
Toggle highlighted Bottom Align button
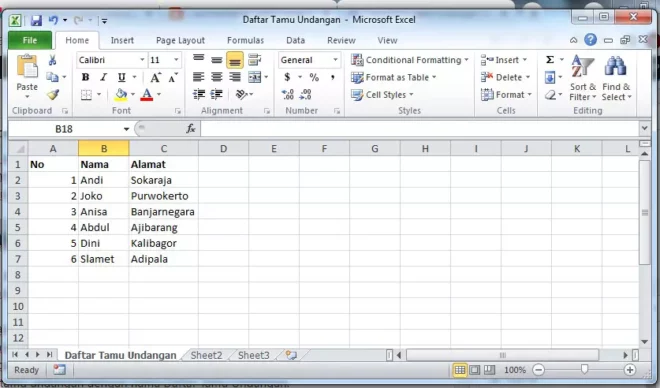(x=235, y=60)
